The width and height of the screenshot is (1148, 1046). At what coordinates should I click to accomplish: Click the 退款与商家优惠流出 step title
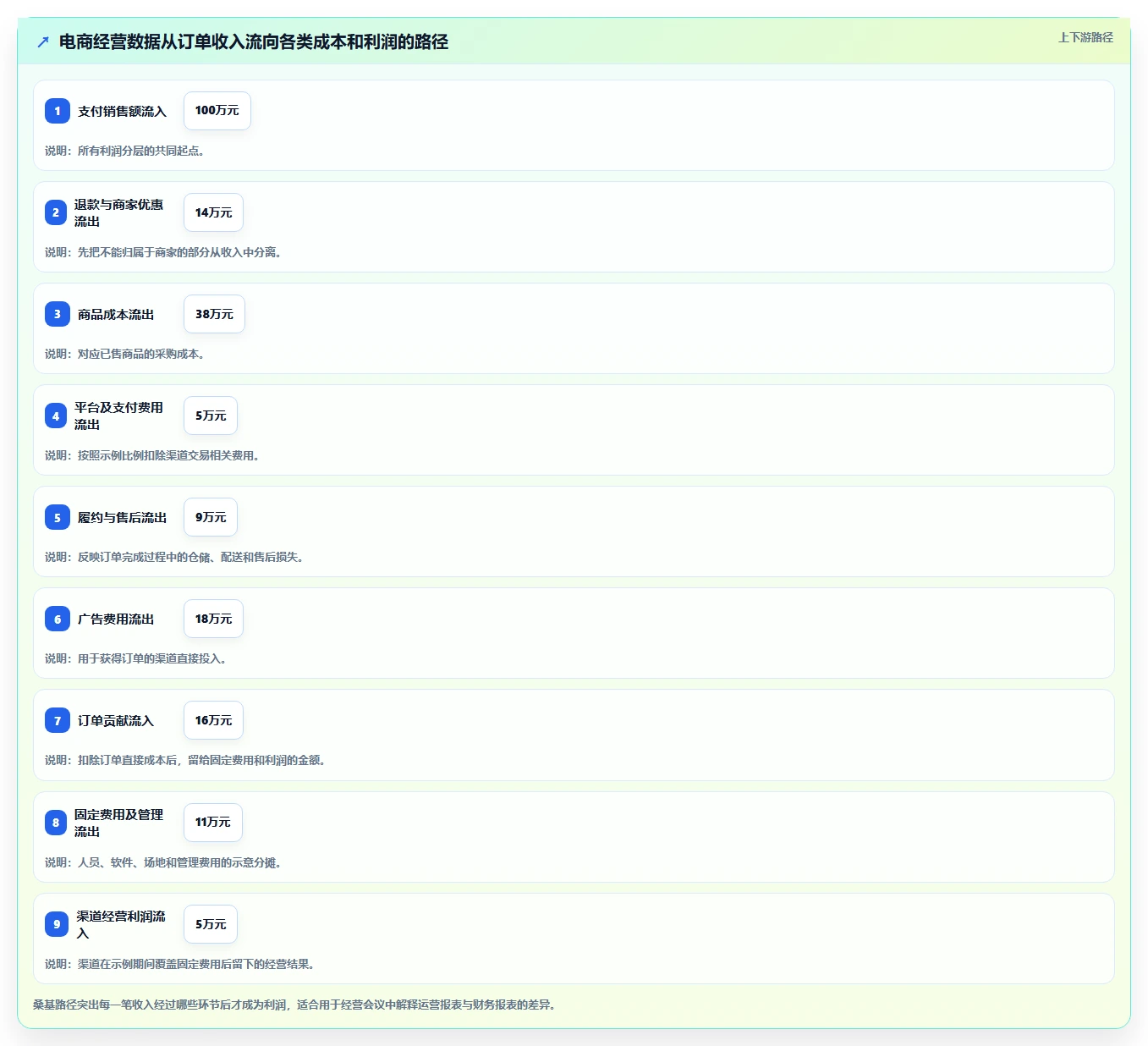tap(118, 212)
